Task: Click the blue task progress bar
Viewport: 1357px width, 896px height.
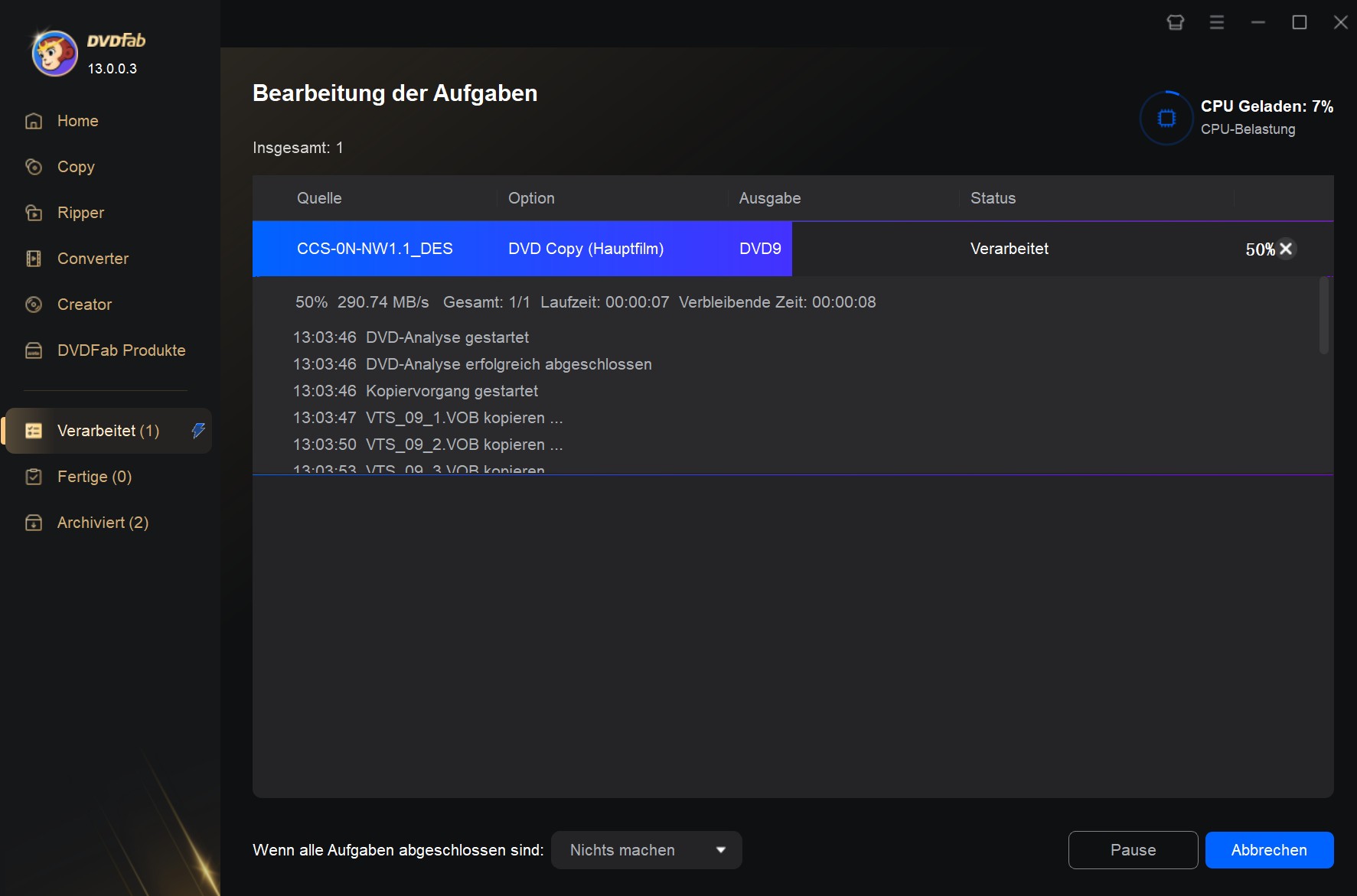Action: pos(522,249)
